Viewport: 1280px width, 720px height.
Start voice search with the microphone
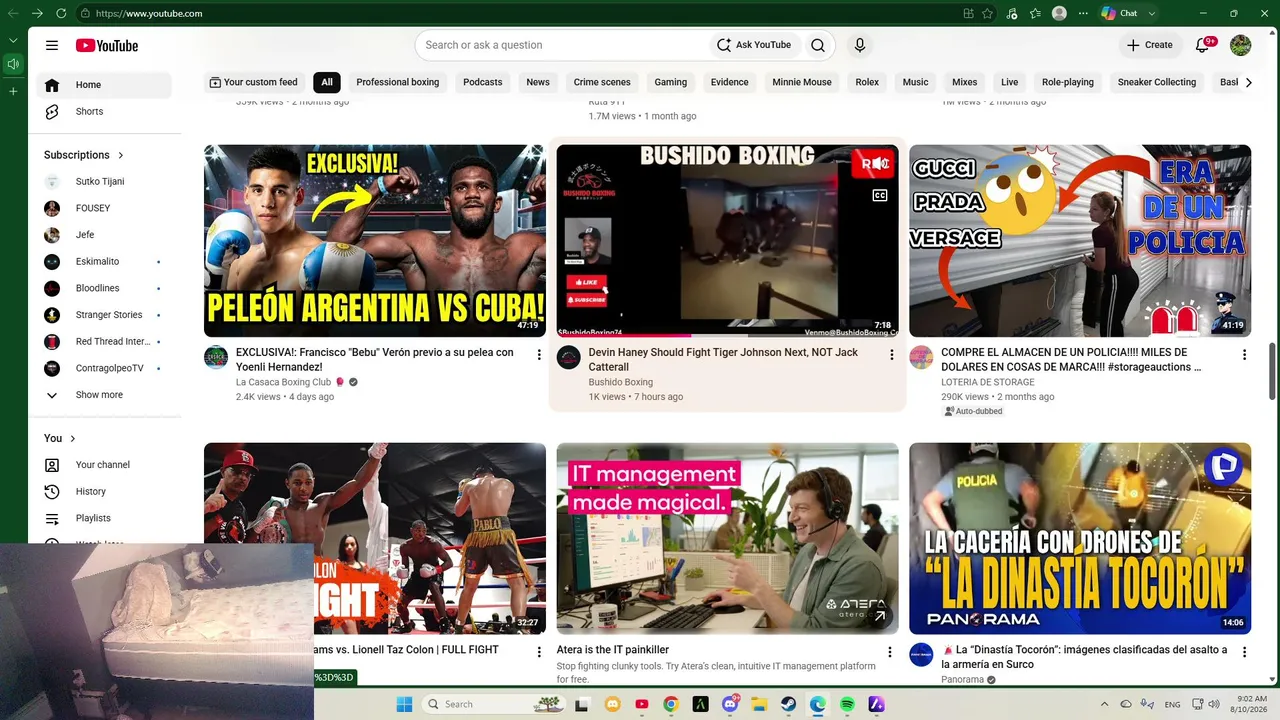pos(859,45)
